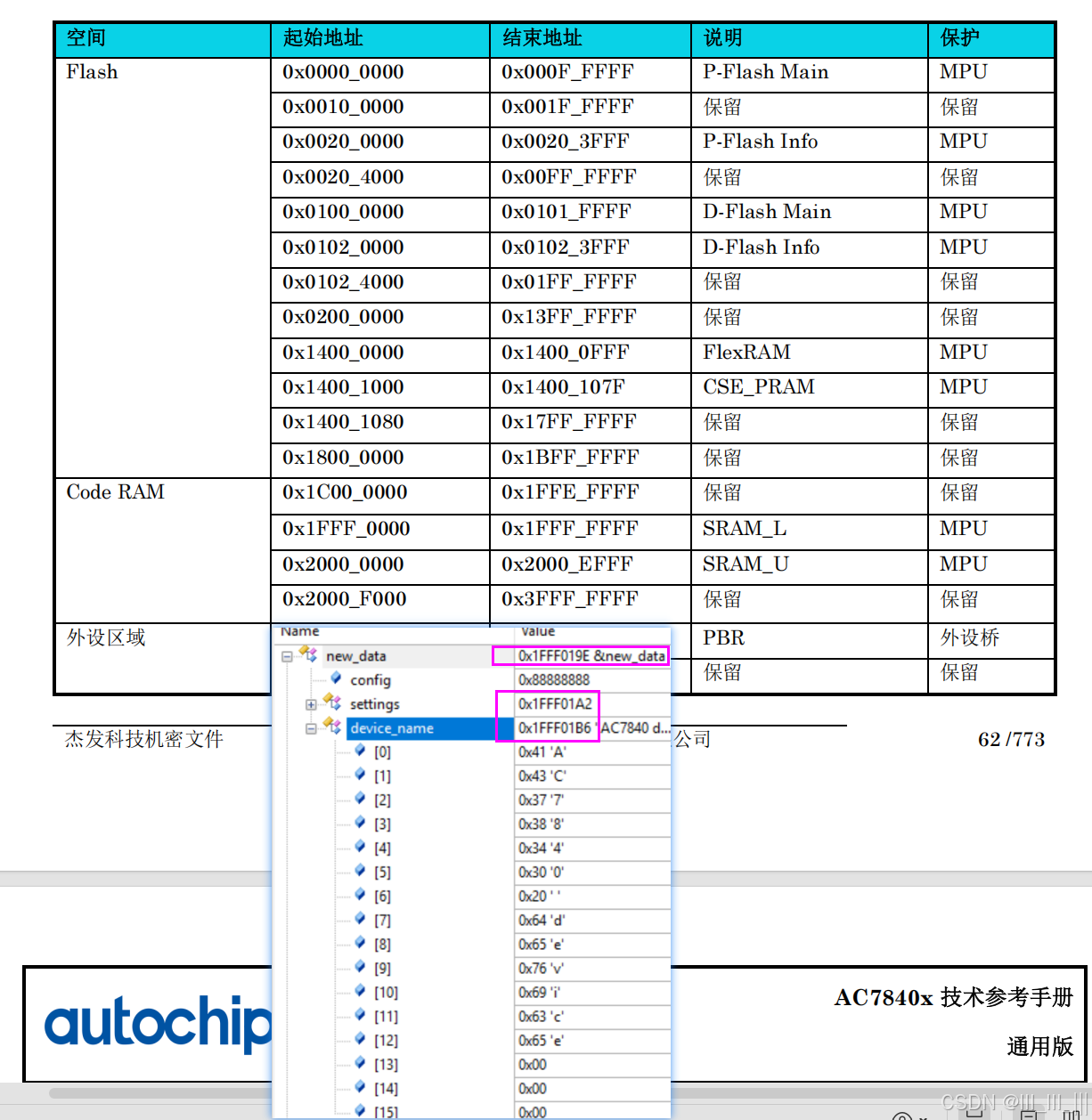Click the config value 0x88888888
1092x1120 pixels.
click(554, 680)
